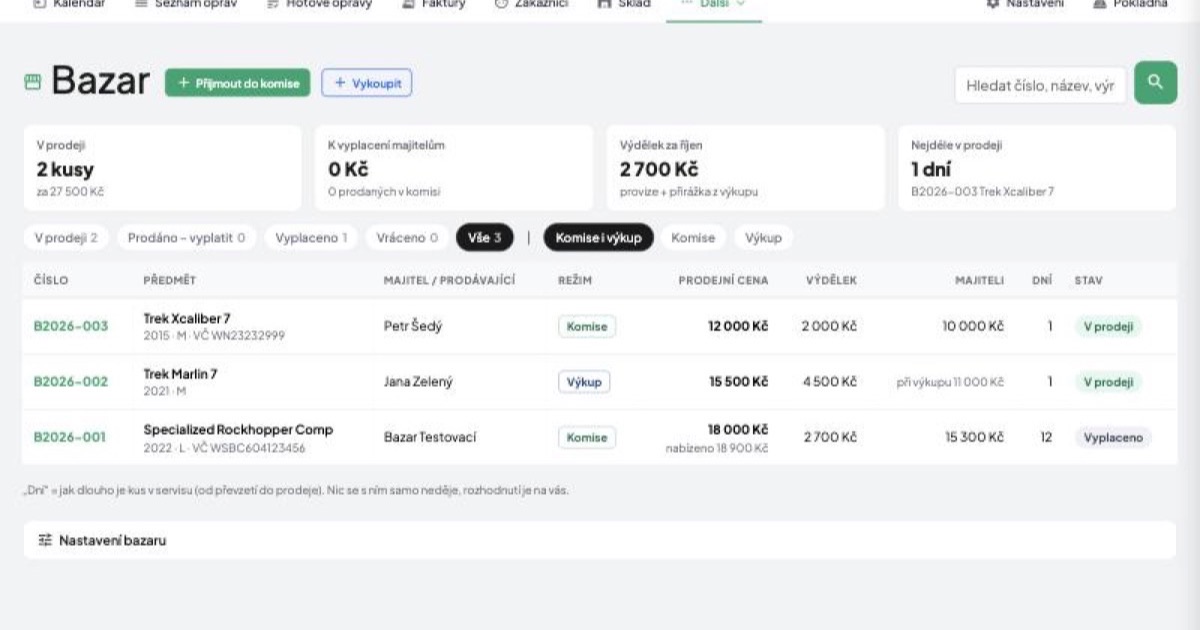Click the Trek Marlin 7 item name

click(180, 373)
